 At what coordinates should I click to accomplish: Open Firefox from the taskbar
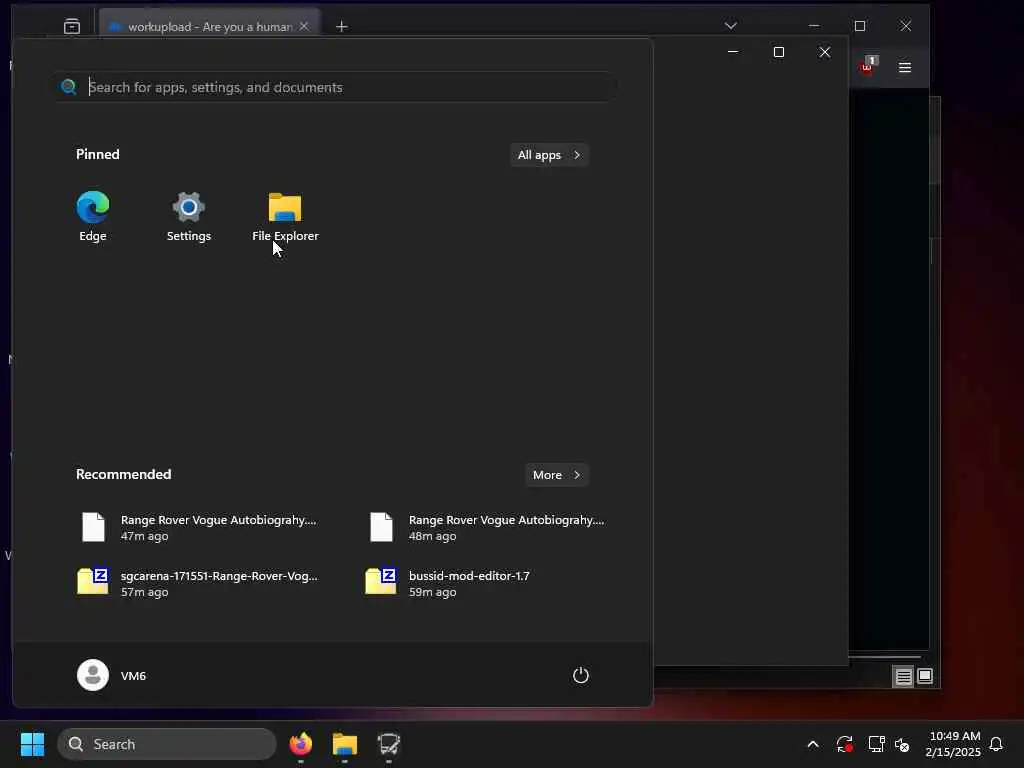click(300, 744)
